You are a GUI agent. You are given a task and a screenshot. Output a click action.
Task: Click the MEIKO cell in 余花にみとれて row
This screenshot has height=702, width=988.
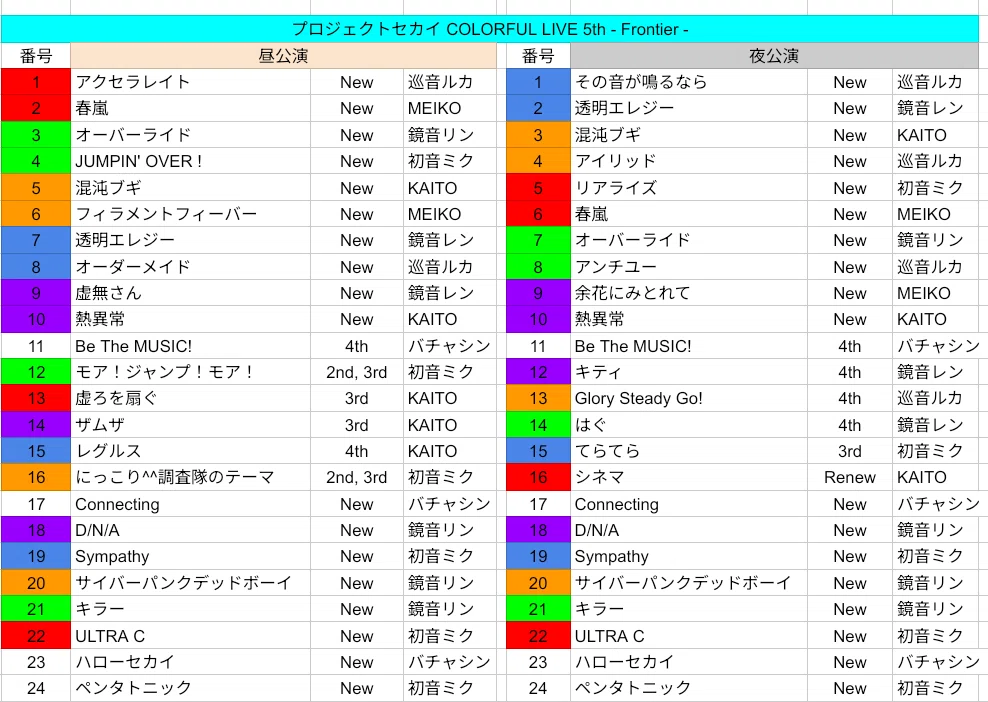tap(936, 293)
